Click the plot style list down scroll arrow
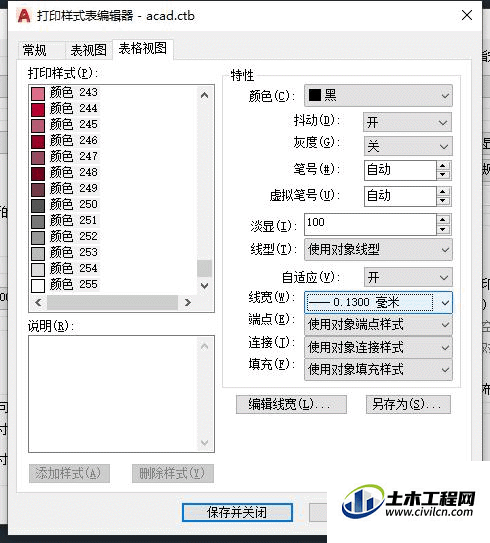Image resolution: width=490 pixels, height=543 pixels. tap(204, 286)
